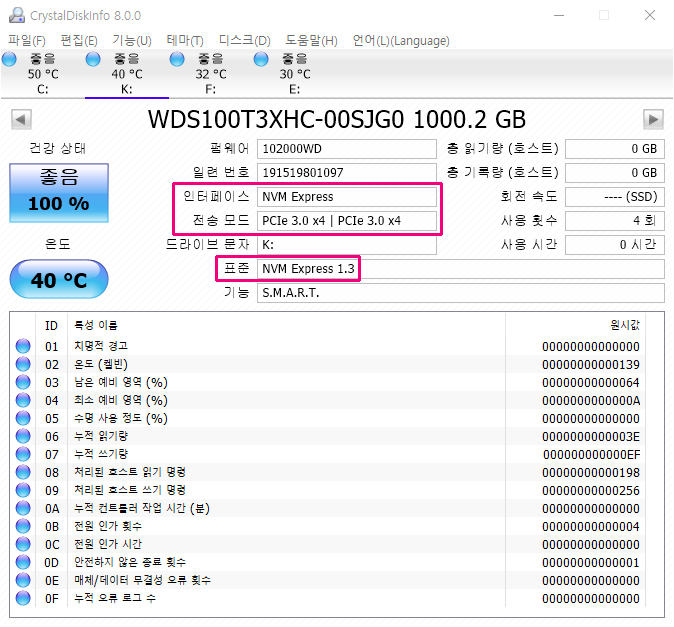Click status orb for attribute 0F

[x=23, y=598]
